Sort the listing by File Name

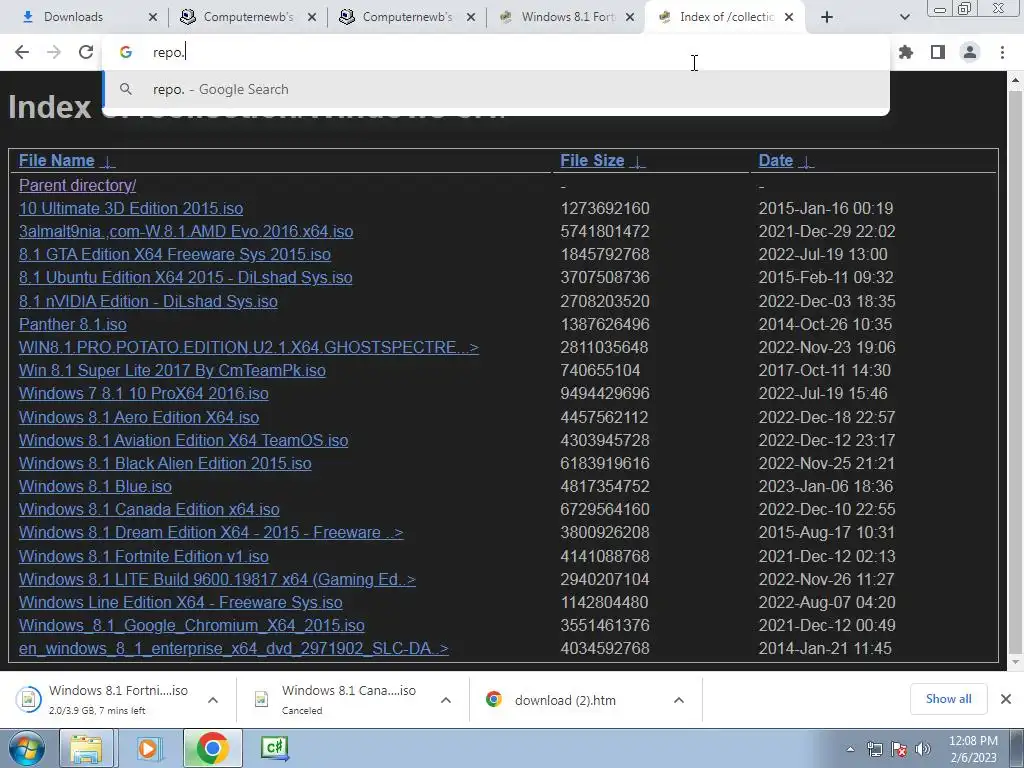pyautogui.click(x=56, y=161)
